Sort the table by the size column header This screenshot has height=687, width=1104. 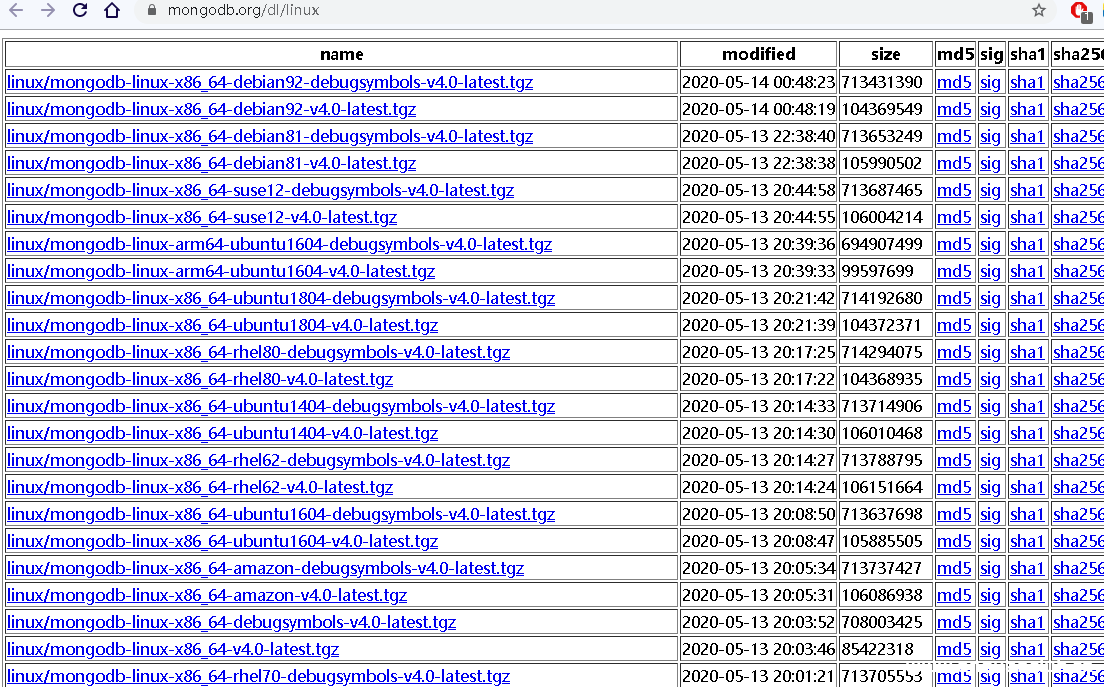[886, 54]
